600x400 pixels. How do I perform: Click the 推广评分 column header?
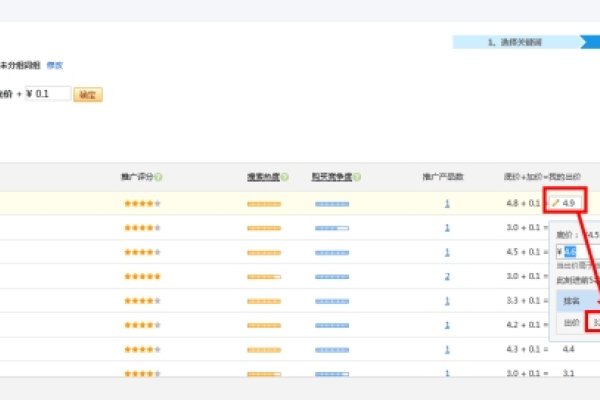(x=138, y=177)
